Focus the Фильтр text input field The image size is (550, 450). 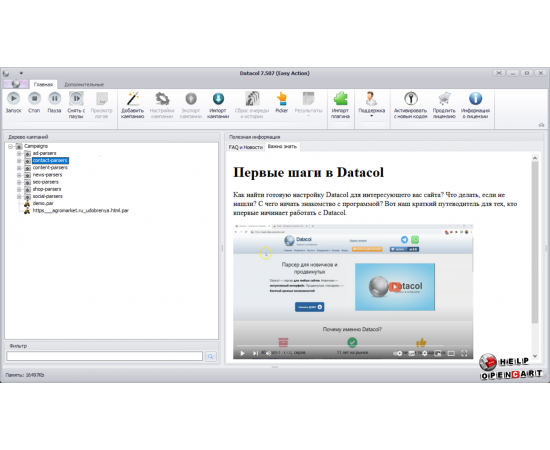(x=105, y=356)
